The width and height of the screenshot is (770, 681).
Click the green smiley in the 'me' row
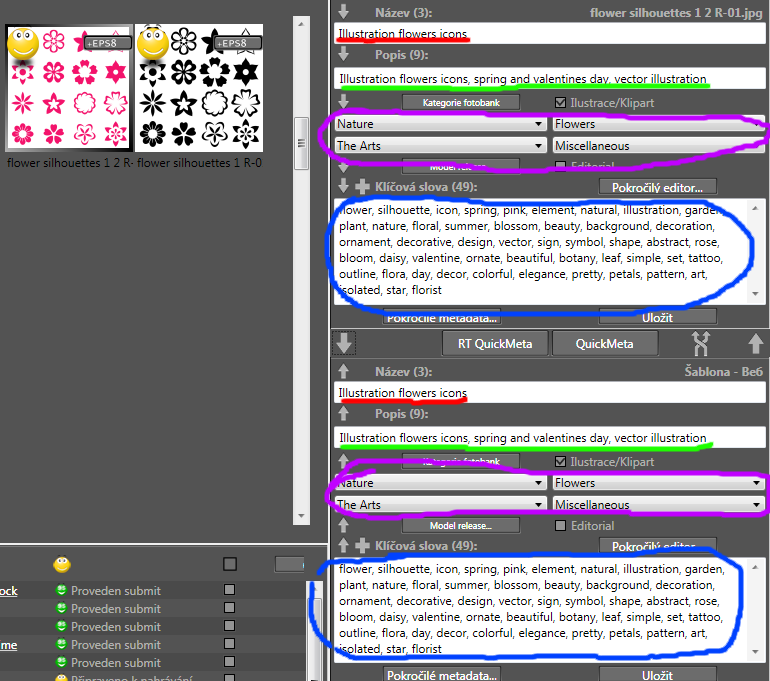point(61,644)
